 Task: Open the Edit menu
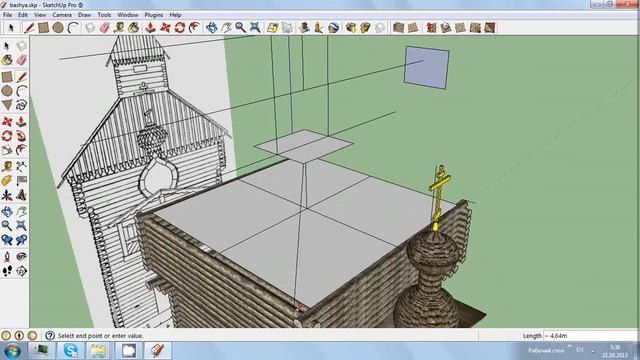click(23, 15)
